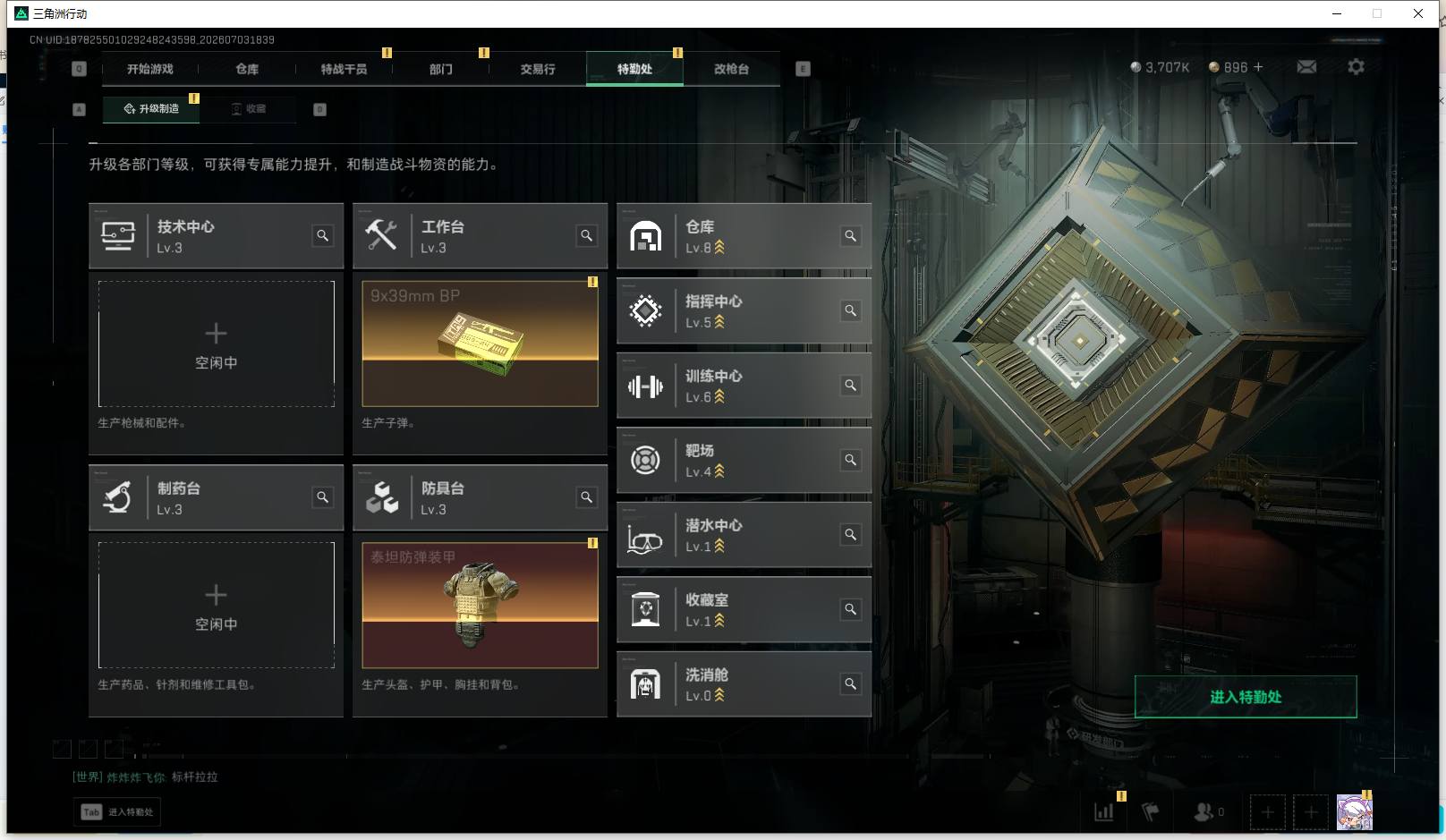Open the statistics bar chart icon

coord(1104,812)
